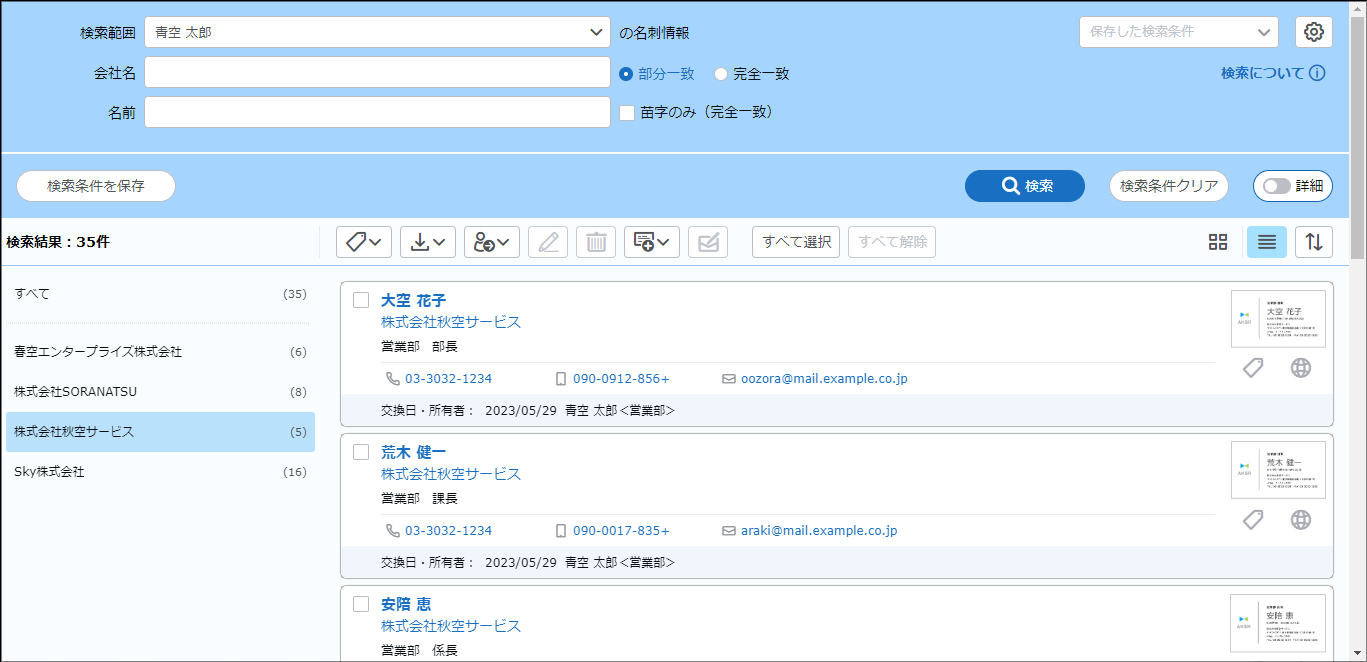Click the globe icon on 荒木 健一 card
Viewport: 1367px width, 662px height.
pos(1300,520)
